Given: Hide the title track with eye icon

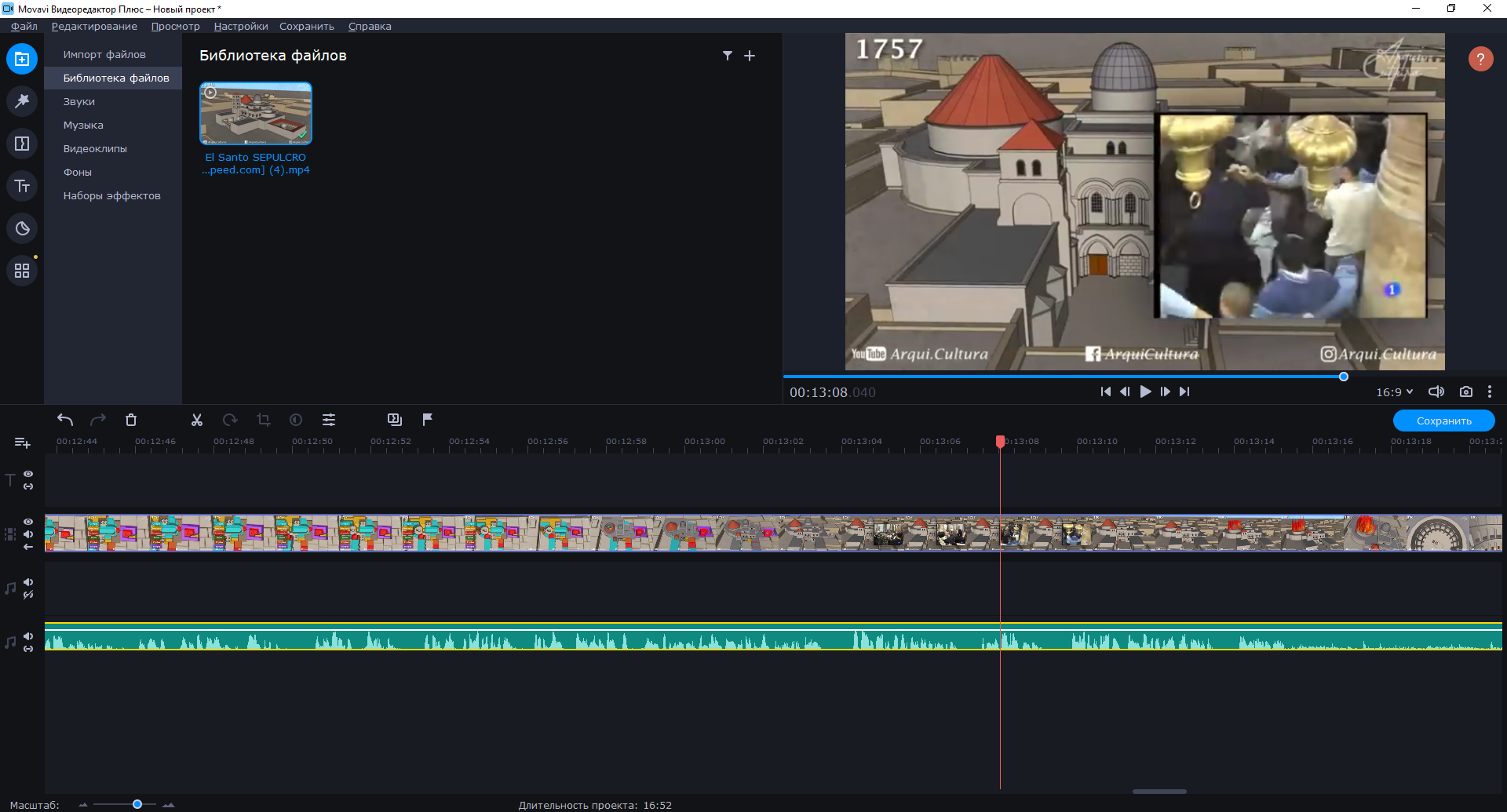Looking at the screenshot, I should coord(28,474).
